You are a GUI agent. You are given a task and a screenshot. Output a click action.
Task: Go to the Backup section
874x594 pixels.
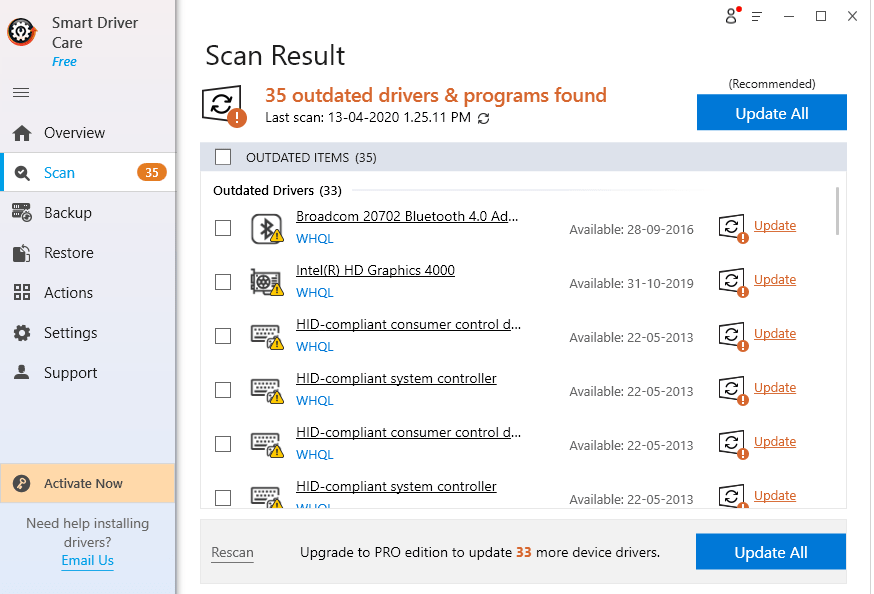coord(88,213)
